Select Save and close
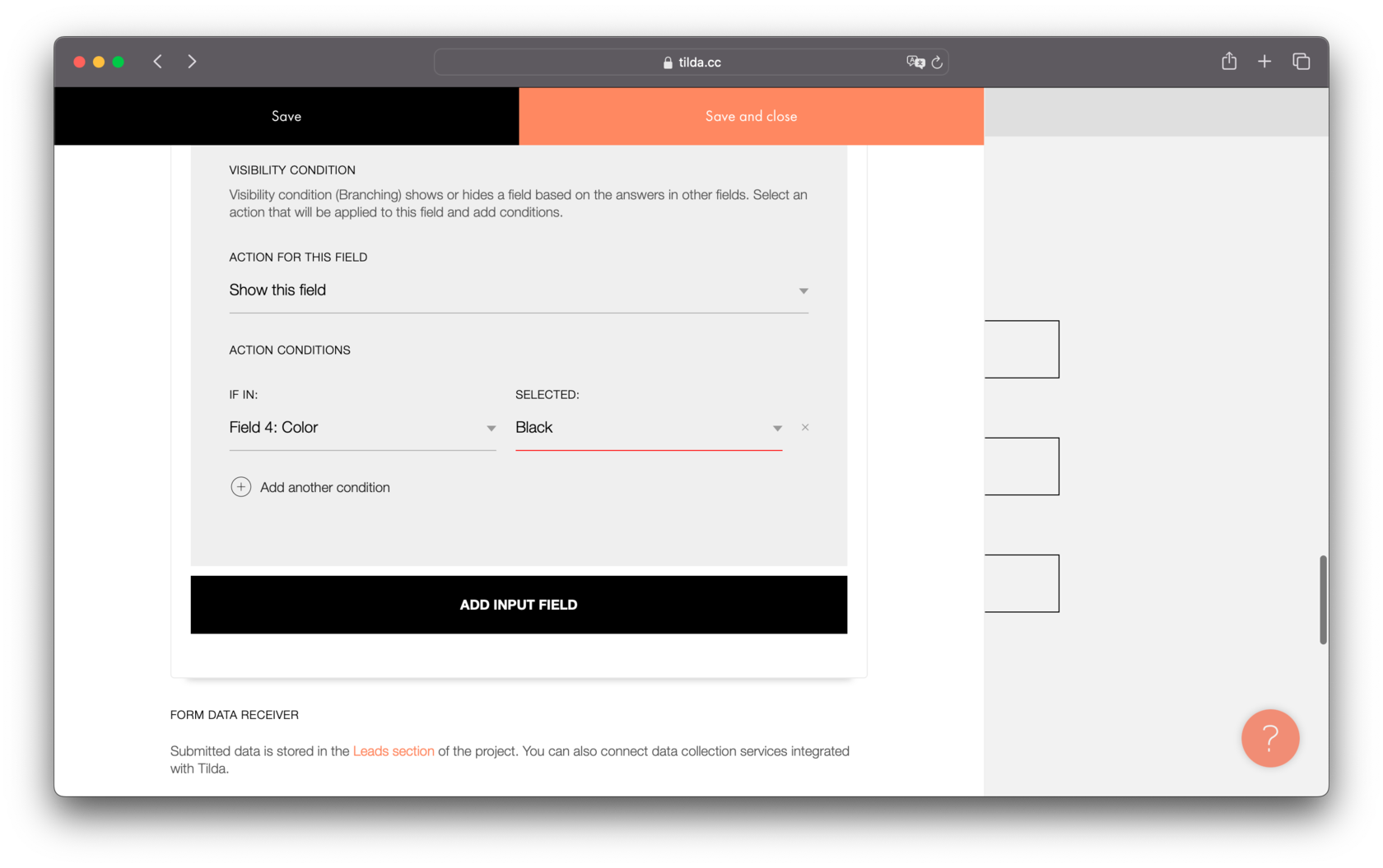This screenshot has width=1383, height=868. click(x=751, y=116)
